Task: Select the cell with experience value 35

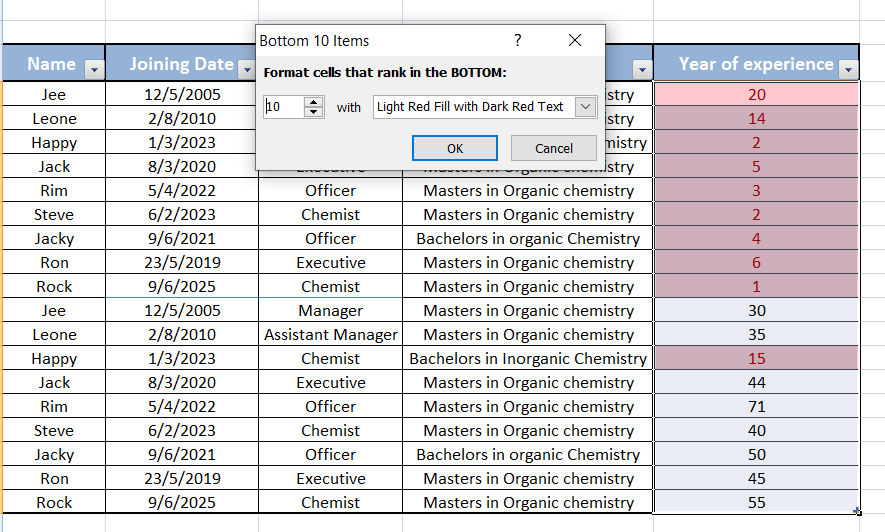Action: point(756,335)
